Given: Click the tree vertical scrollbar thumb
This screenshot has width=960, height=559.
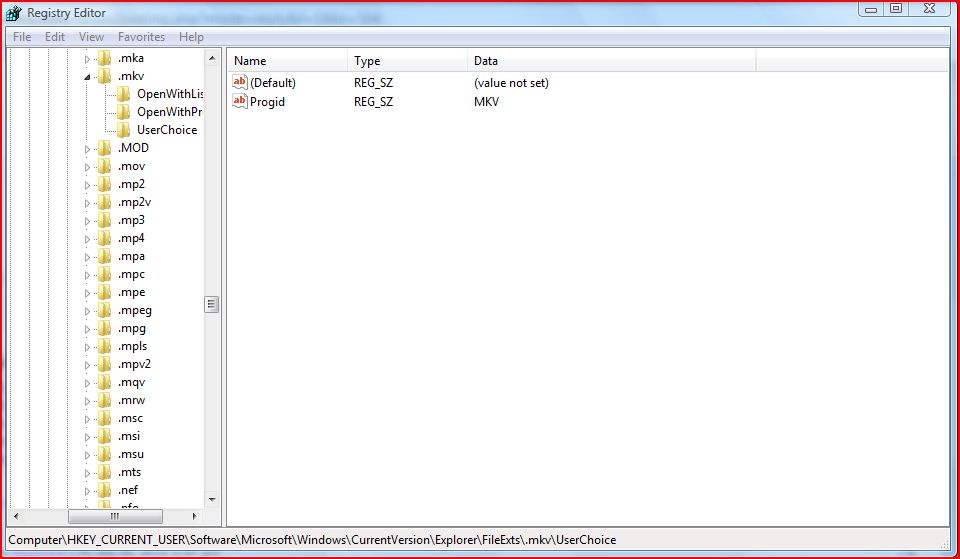Looking at the screenshot, I should 212,304.
